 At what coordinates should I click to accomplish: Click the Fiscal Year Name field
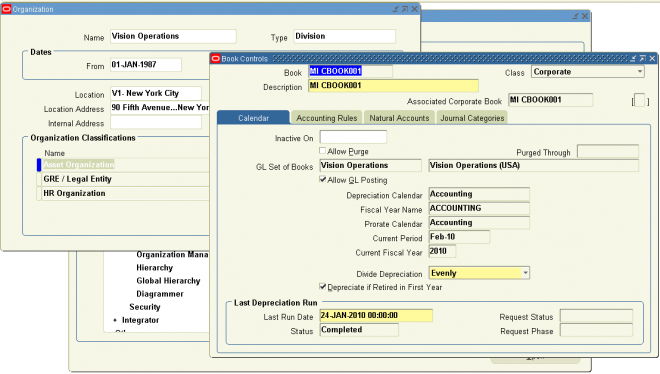[479, 208]
